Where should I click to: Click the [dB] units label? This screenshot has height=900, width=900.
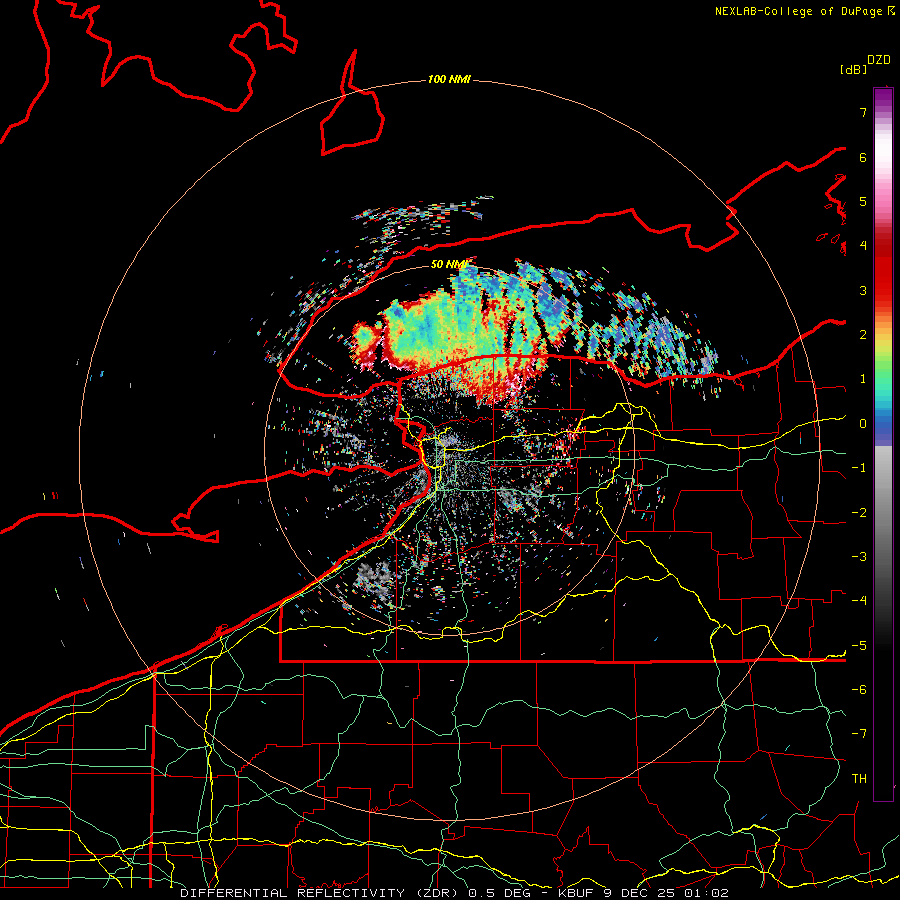coord(852,69)
